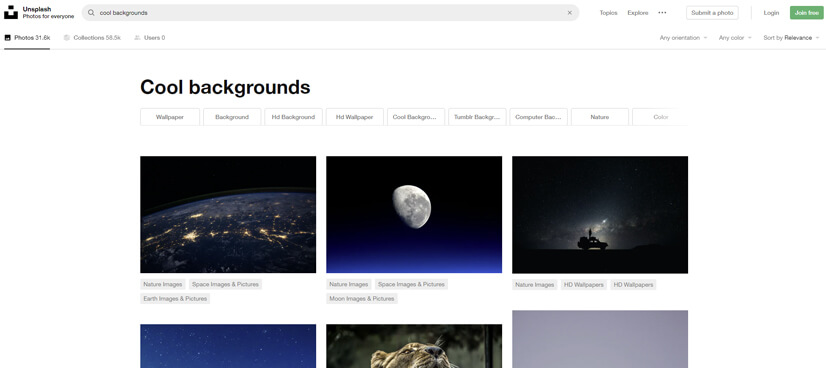Clear the search field with the X icon
This screenshot has height=368, width=826.
click(569, 13)
